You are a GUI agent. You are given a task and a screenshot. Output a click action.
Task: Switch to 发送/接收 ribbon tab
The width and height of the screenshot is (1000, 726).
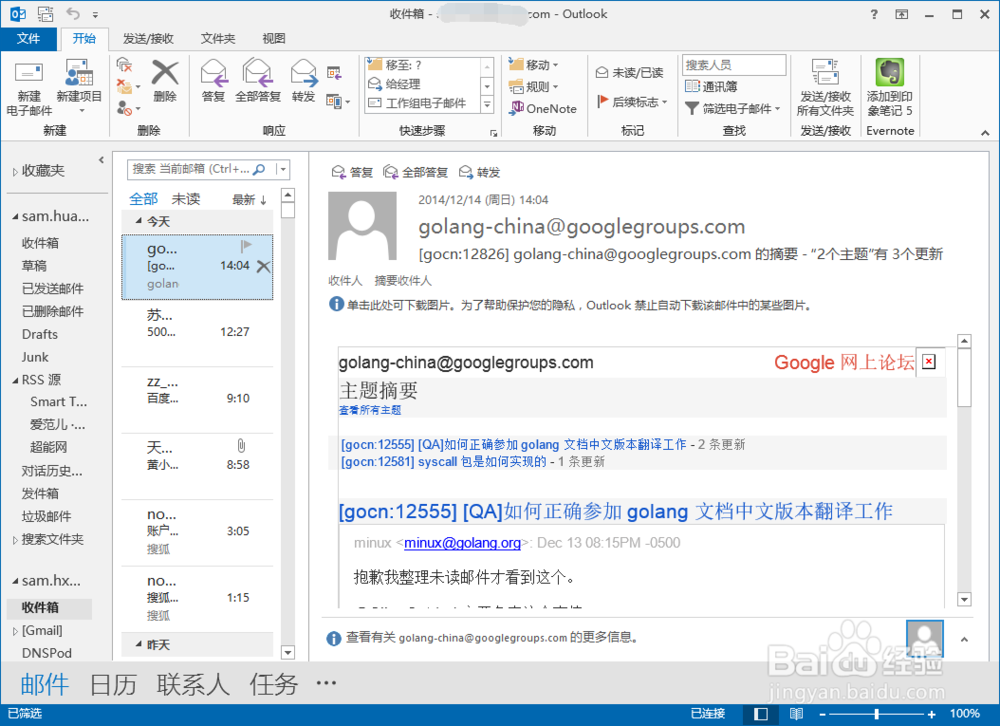point(148,39)
